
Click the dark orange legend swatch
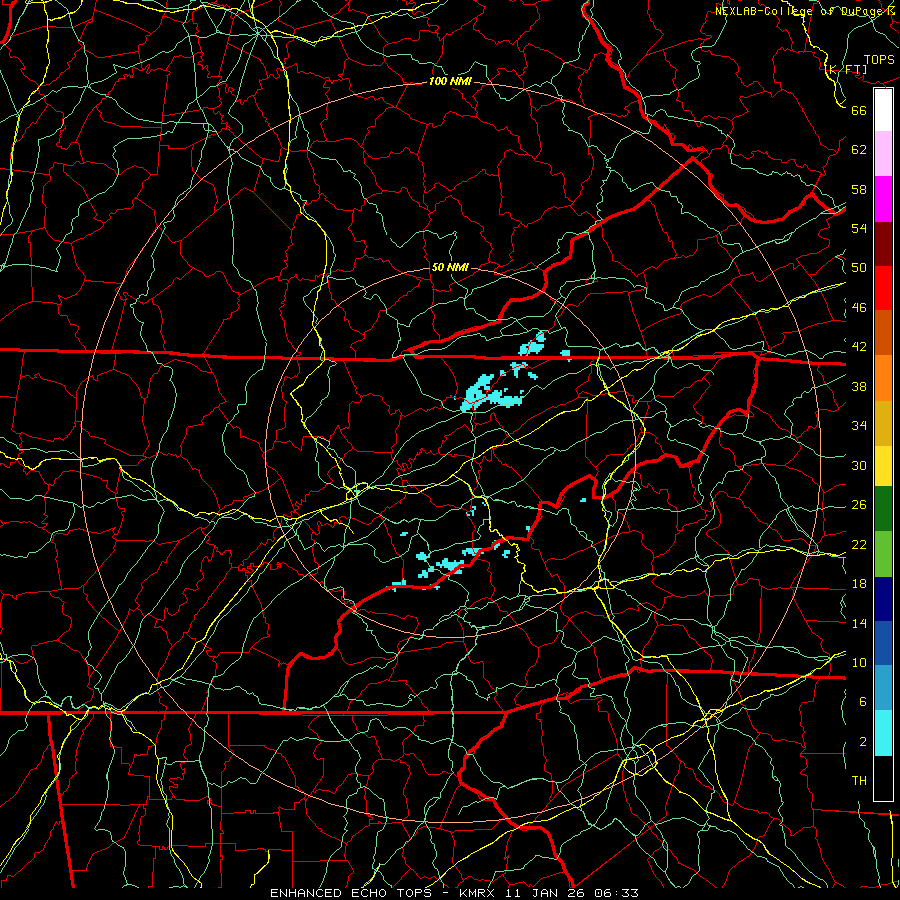(x=883, y=333)
